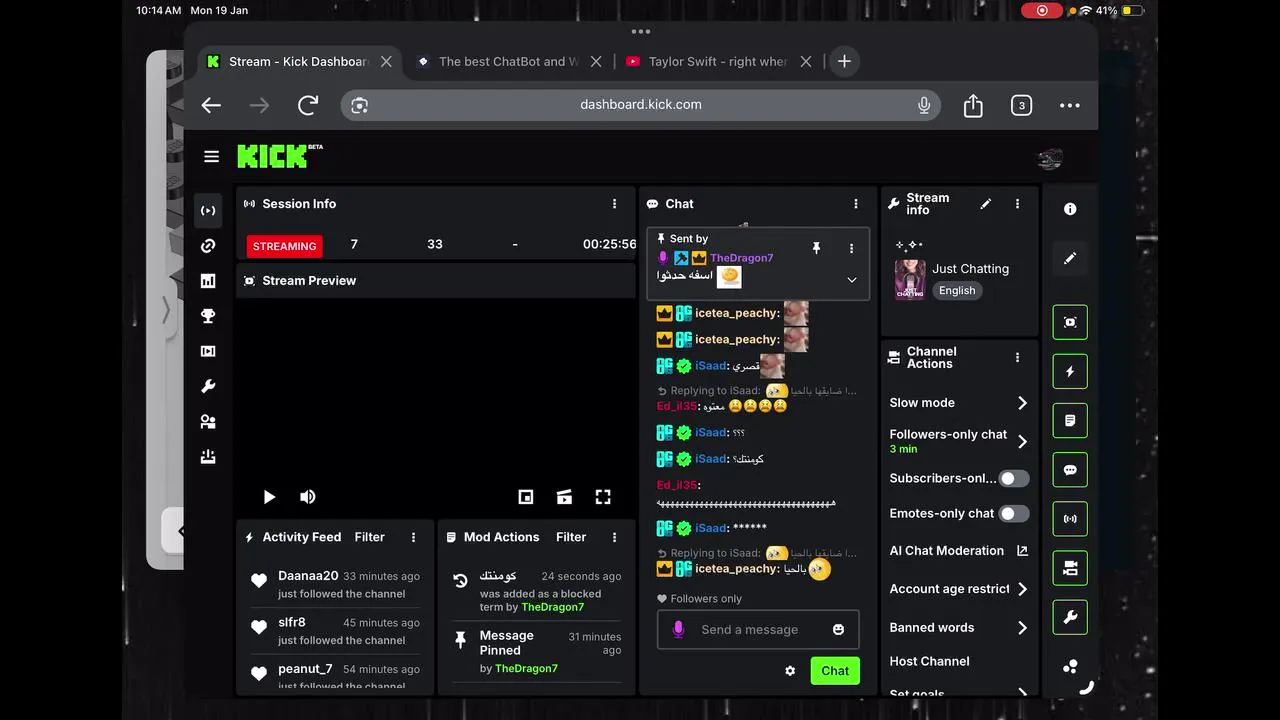
Task: Toggle the Activity Feed lightning widget button
Action: click(x=1070, y=371)
